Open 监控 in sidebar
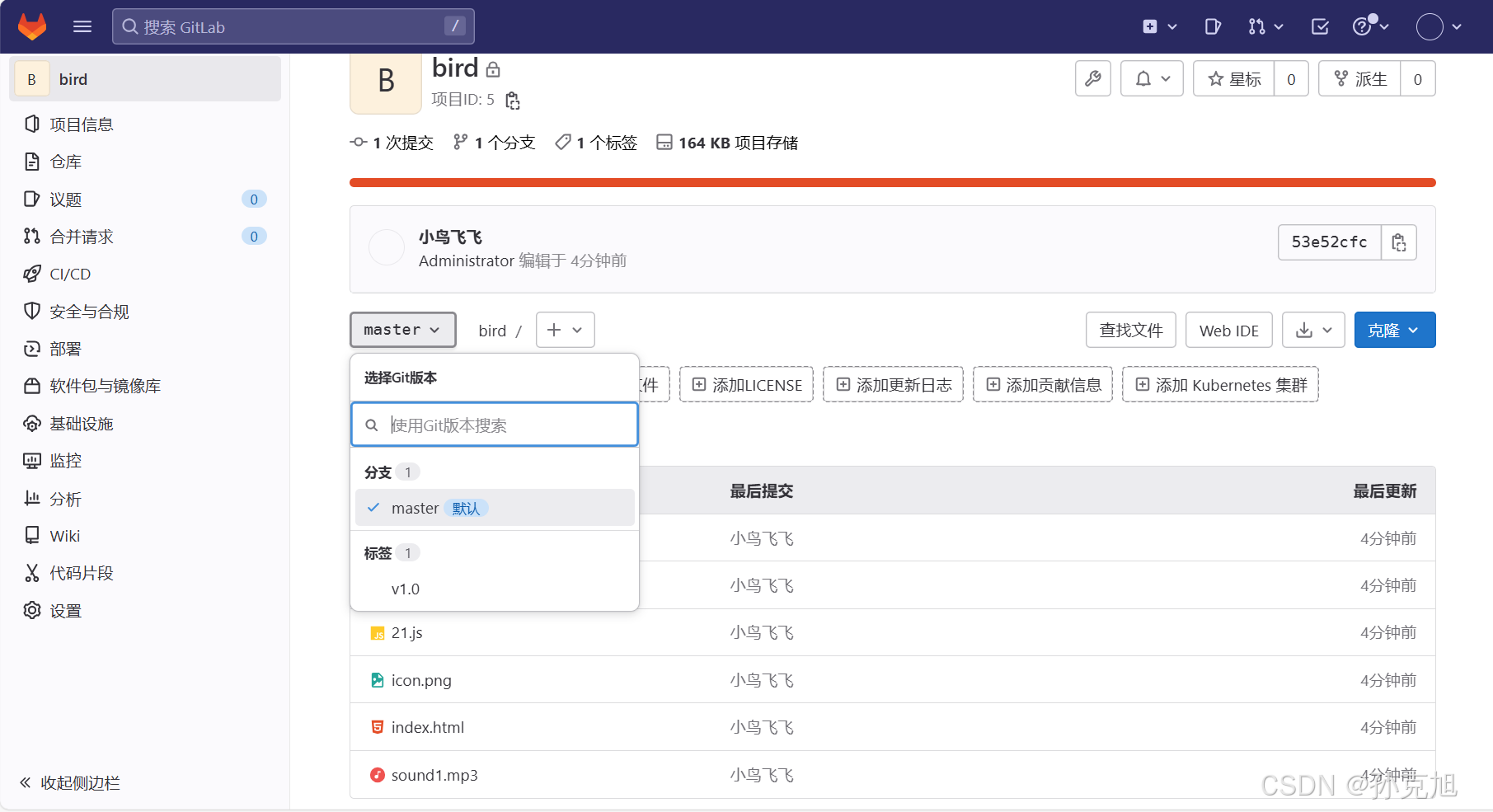Image resolution: width=1493 pixels, height=812 pixels. tap(65, 461)
